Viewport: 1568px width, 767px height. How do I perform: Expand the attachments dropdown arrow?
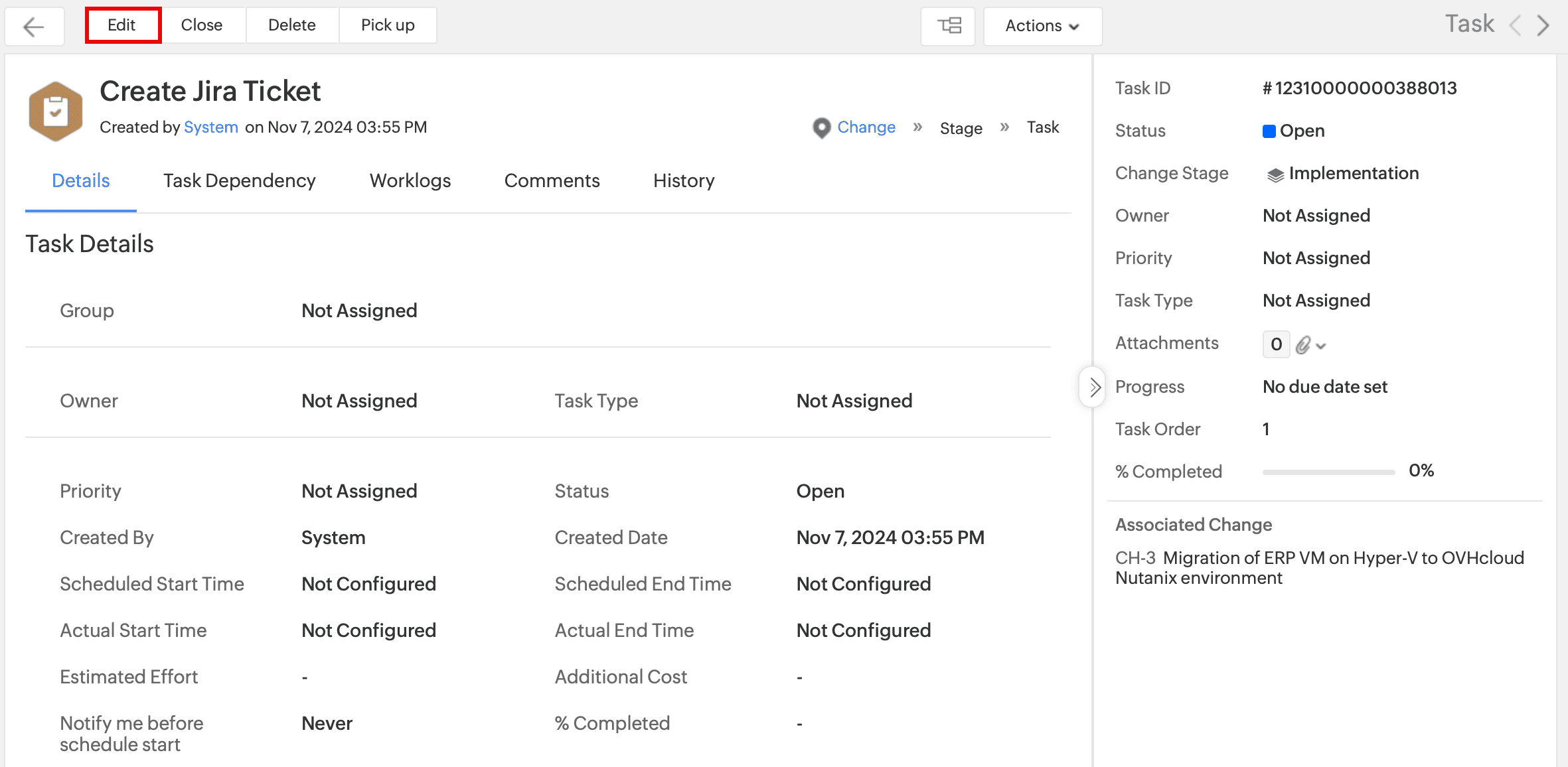pos(1321,346)
